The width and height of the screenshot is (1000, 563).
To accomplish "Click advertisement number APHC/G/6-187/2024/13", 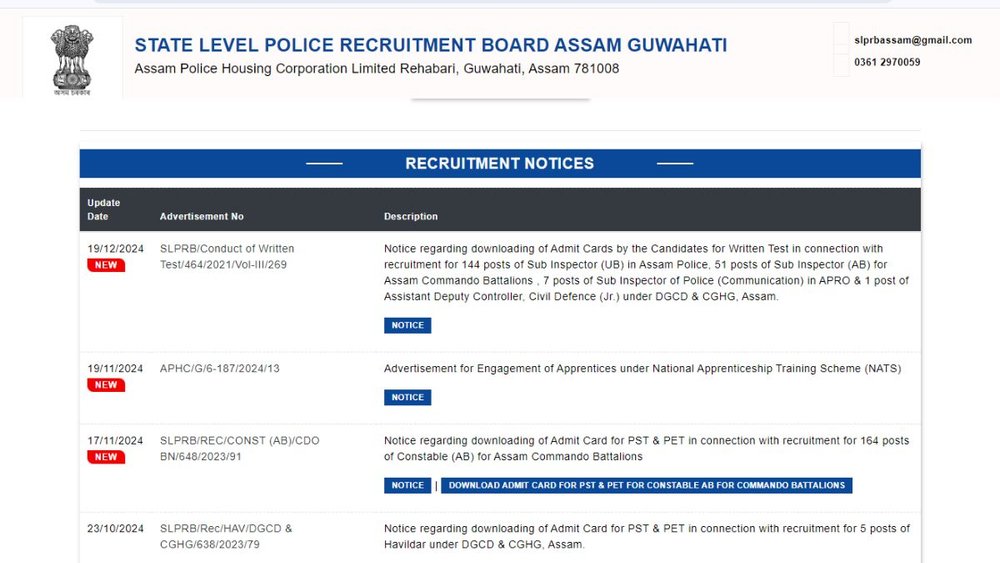I will [x=219, y=368].
